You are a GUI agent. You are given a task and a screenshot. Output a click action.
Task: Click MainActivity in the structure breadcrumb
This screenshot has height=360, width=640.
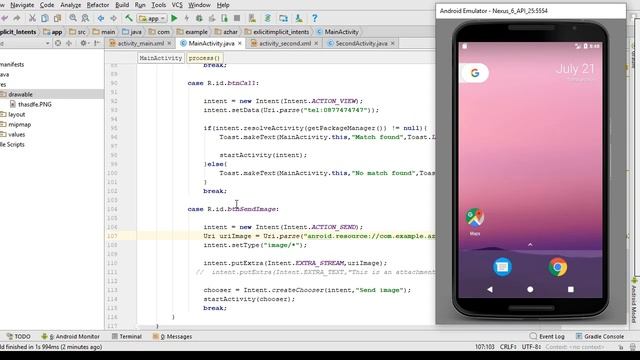click(x=161, y=58)
